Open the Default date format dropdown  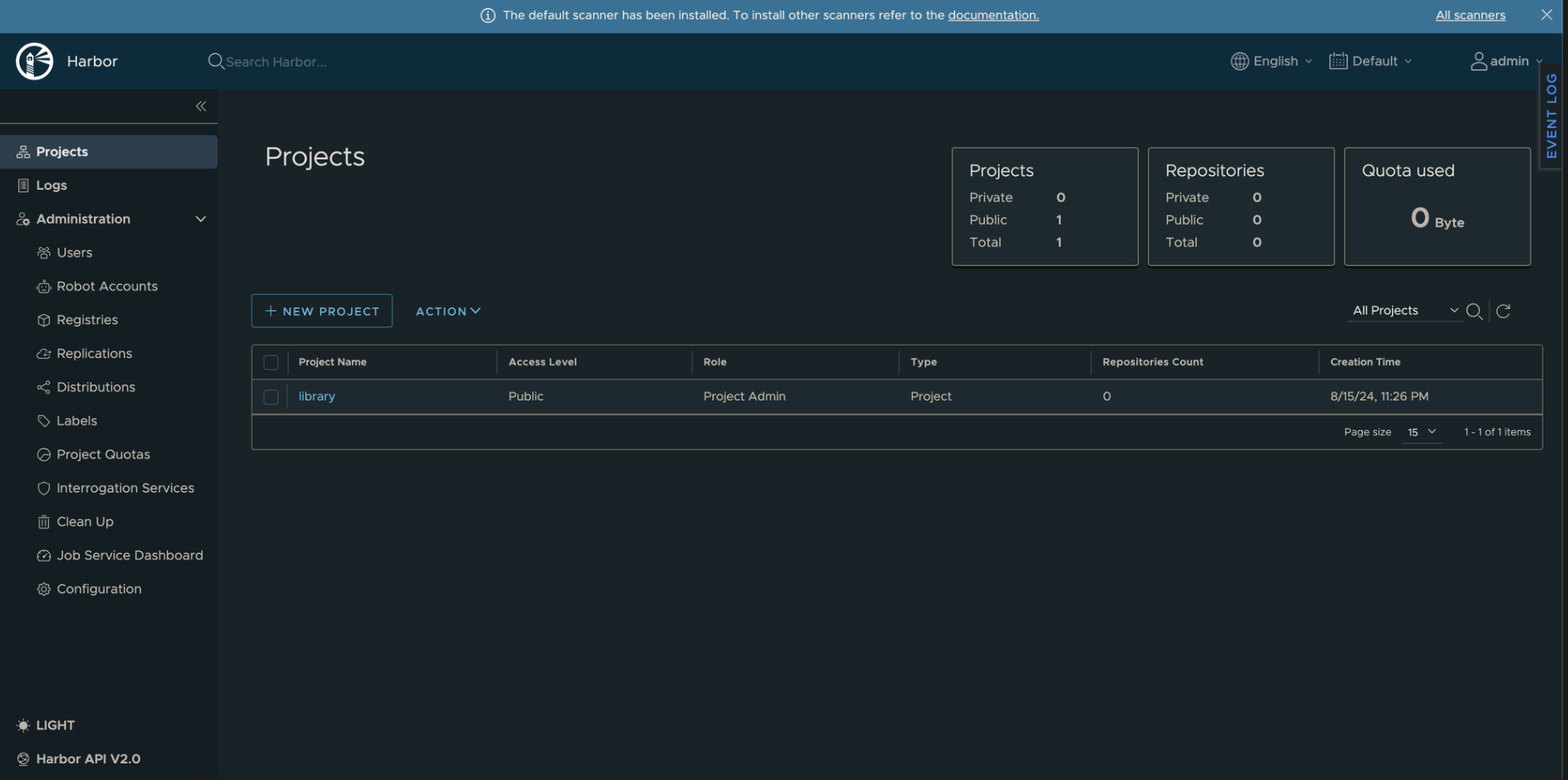1371,61
